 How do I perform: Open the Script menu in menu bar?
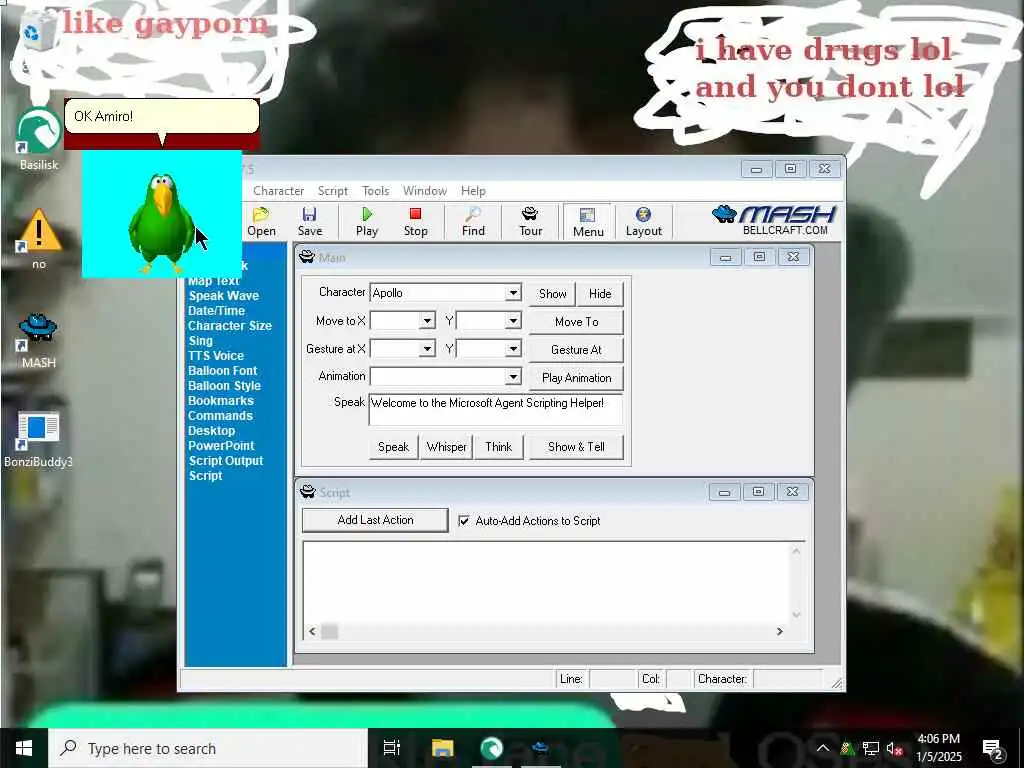pyautogui.click(x=332, y=191)
